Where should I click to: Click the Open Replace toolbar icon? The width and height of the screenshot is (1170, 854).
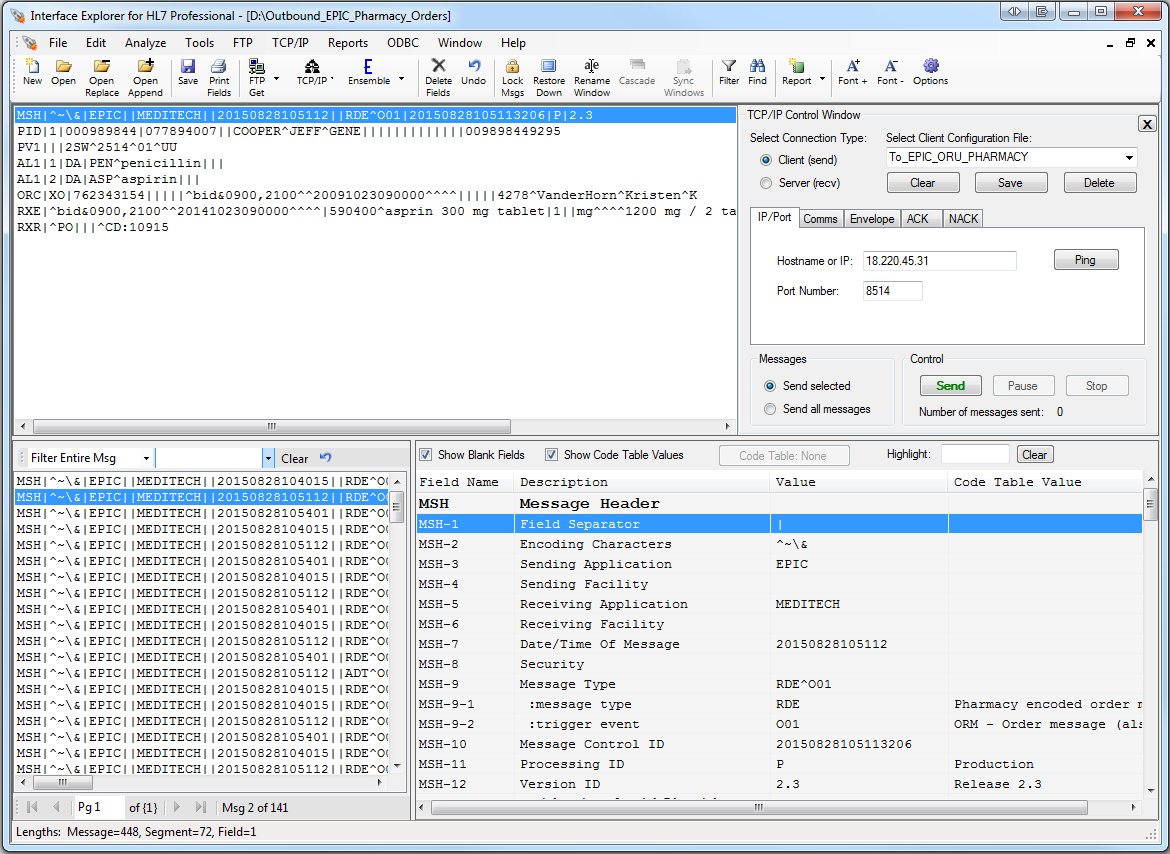click(101, 78)
